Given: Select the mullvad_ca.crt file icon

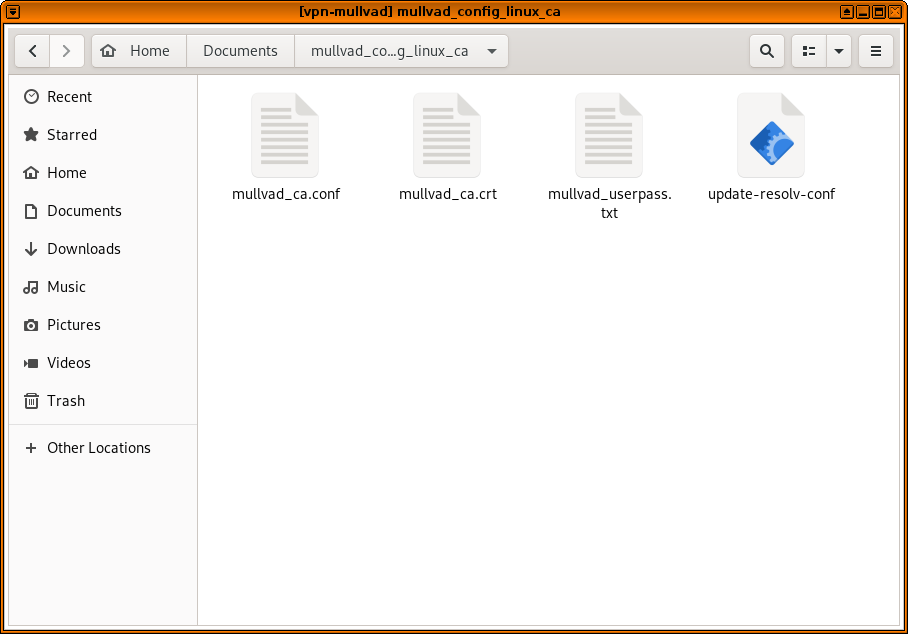Looking at the screenshot, I should point(447,135).
